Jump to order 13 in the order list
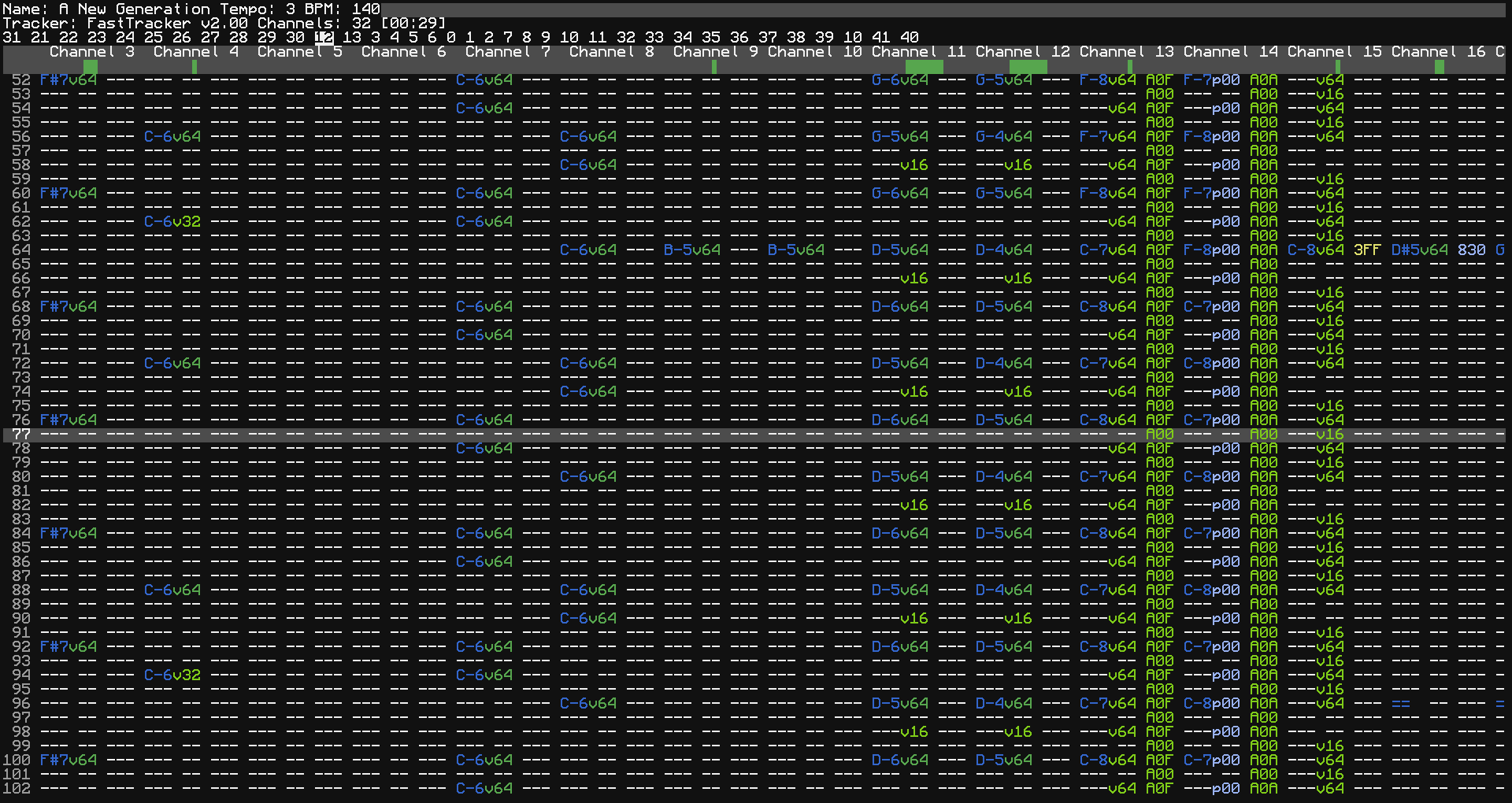This screenshot has width=1512, height=803. 352,37
